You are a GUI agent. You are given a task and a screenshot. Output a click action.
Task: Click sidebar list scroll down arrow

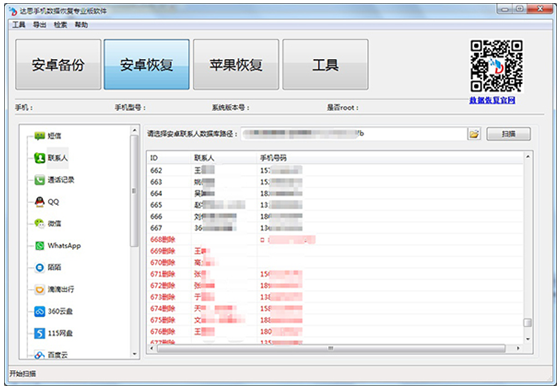pyautogui.click(x=134, y=354)
